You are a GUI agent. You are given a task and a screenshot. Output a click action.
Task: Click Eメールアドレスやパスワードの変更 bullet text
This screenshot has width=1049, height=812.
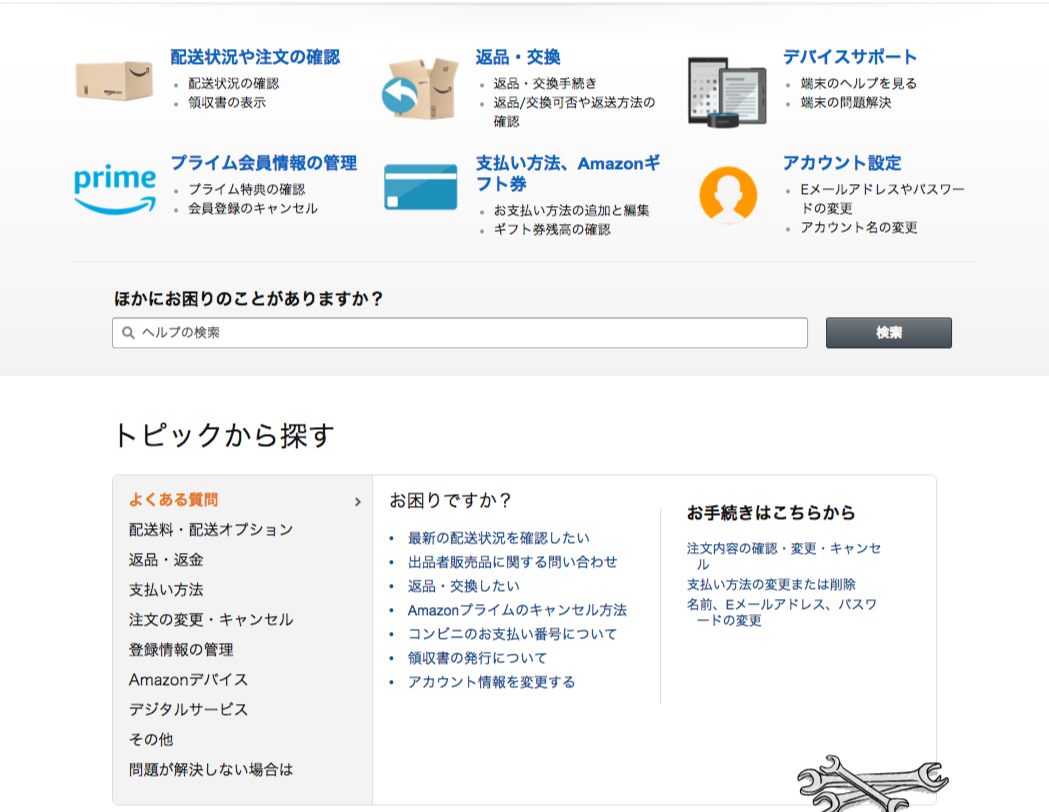(x=882, y=199)
